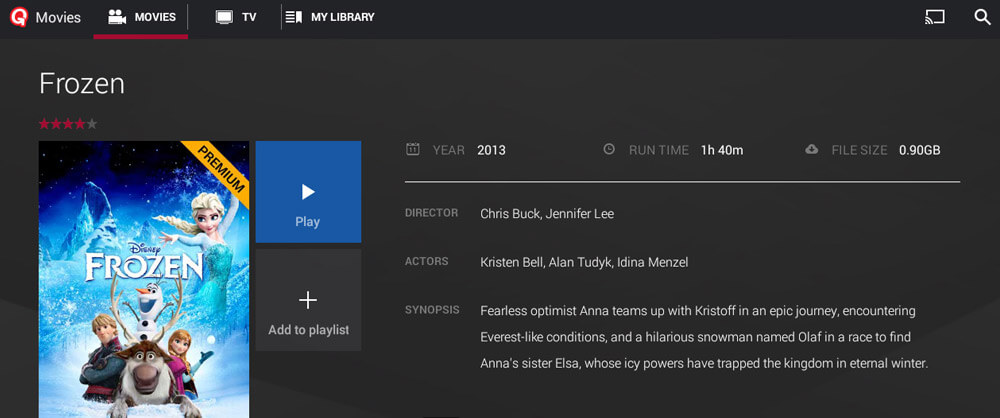The height and width of the screenshot is (418, 1000).
Task: Click the Frozen title heading
Action: tap(82, 84)
